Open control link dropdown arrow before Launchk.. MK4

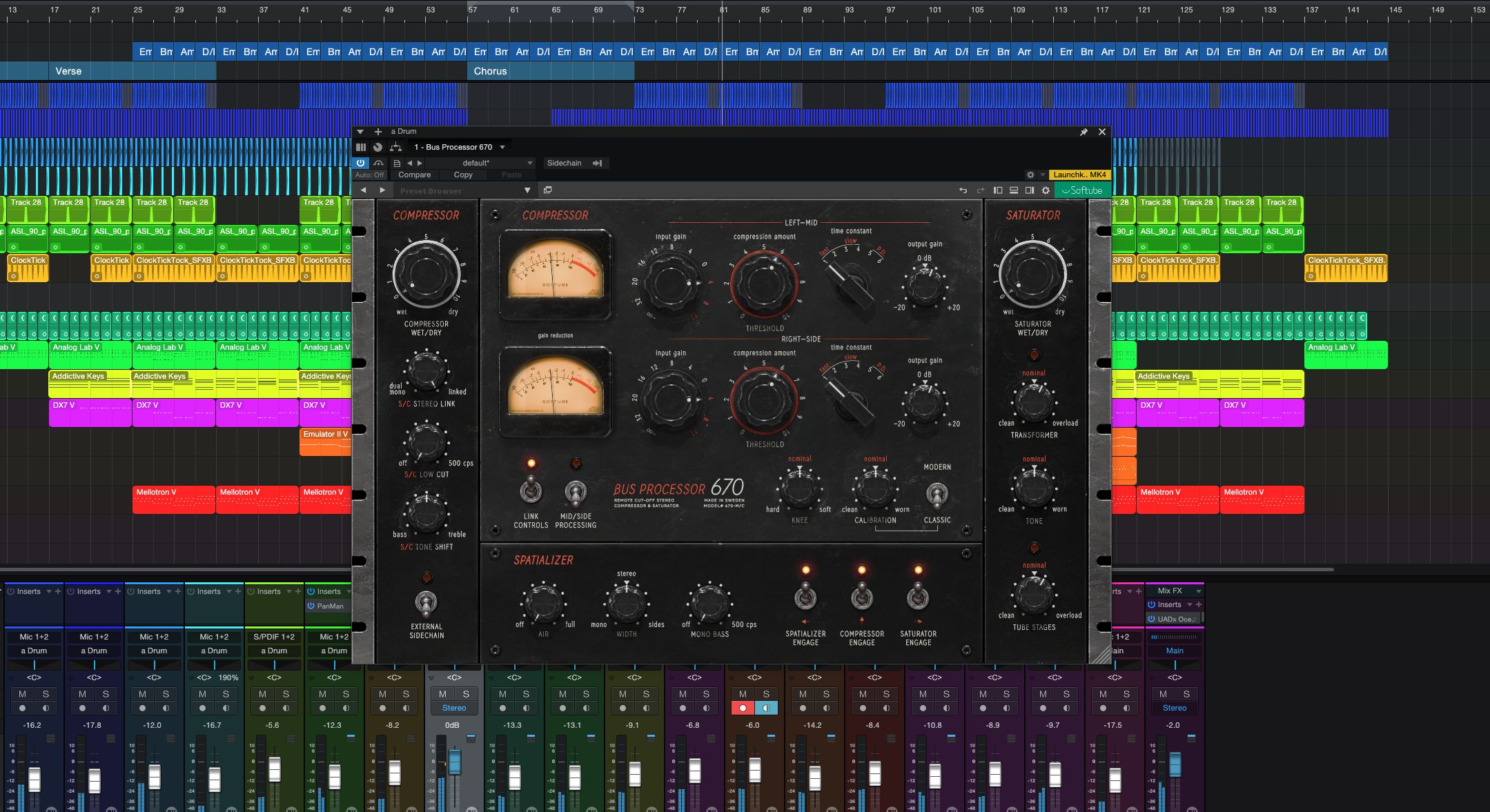click(1042, 175)
